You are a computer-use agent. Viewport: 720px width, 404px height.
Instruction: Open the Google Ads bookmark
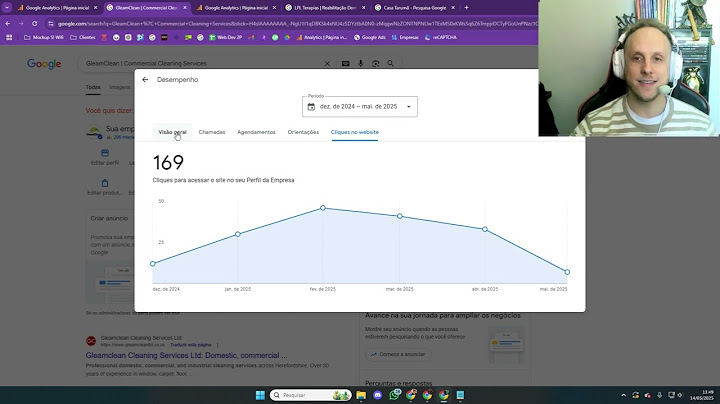(x=370, y=38)
